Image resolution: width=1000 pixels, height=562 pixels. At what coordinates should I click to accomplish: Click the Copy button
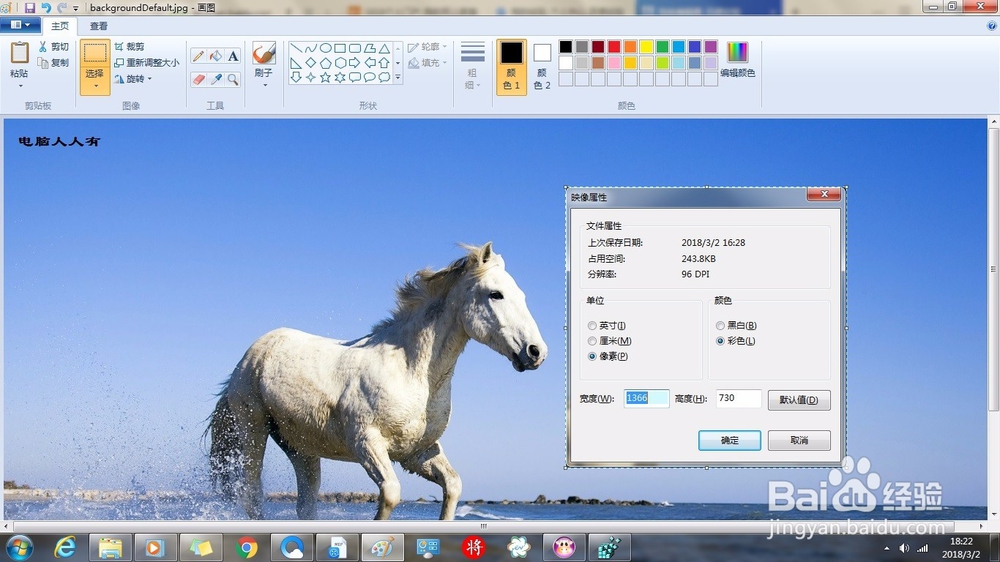pos(54,63)
